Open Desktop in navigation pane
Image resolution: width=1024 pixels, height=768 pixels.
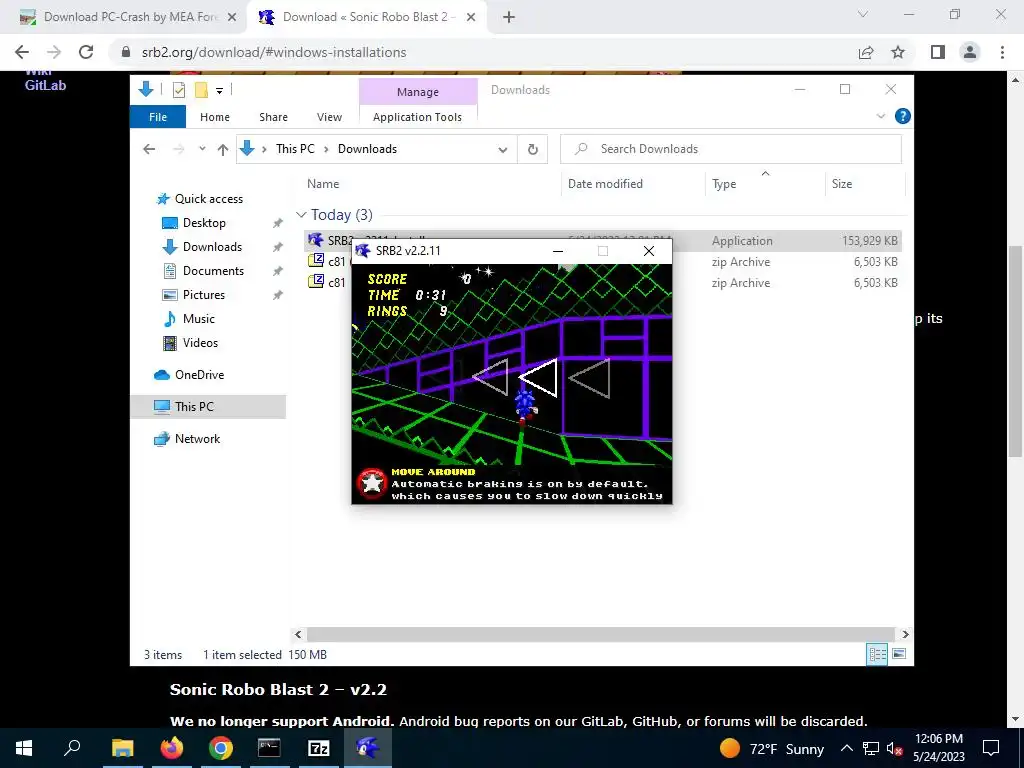(x=204, y=223)
